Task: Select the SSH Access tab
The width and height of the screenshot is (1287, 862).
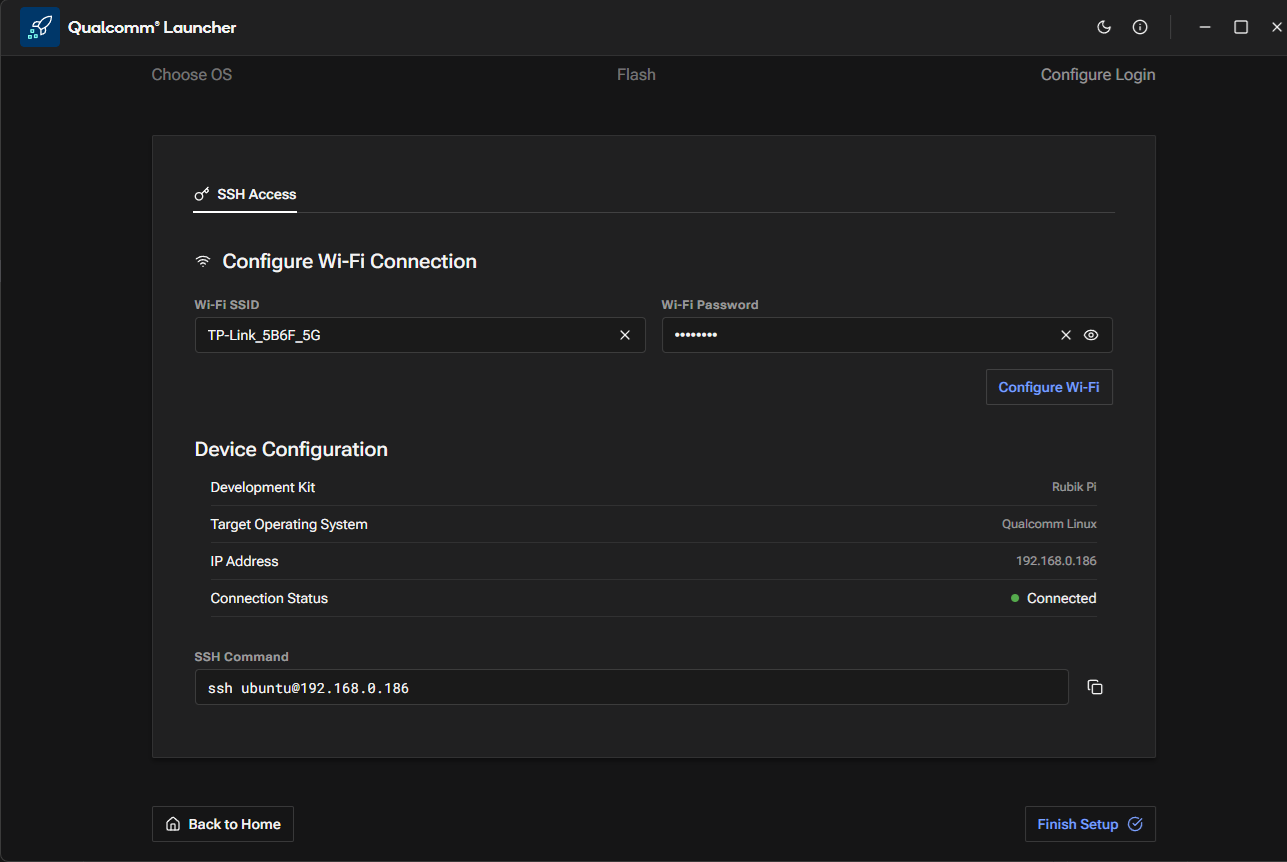Action: click(246, 194)
